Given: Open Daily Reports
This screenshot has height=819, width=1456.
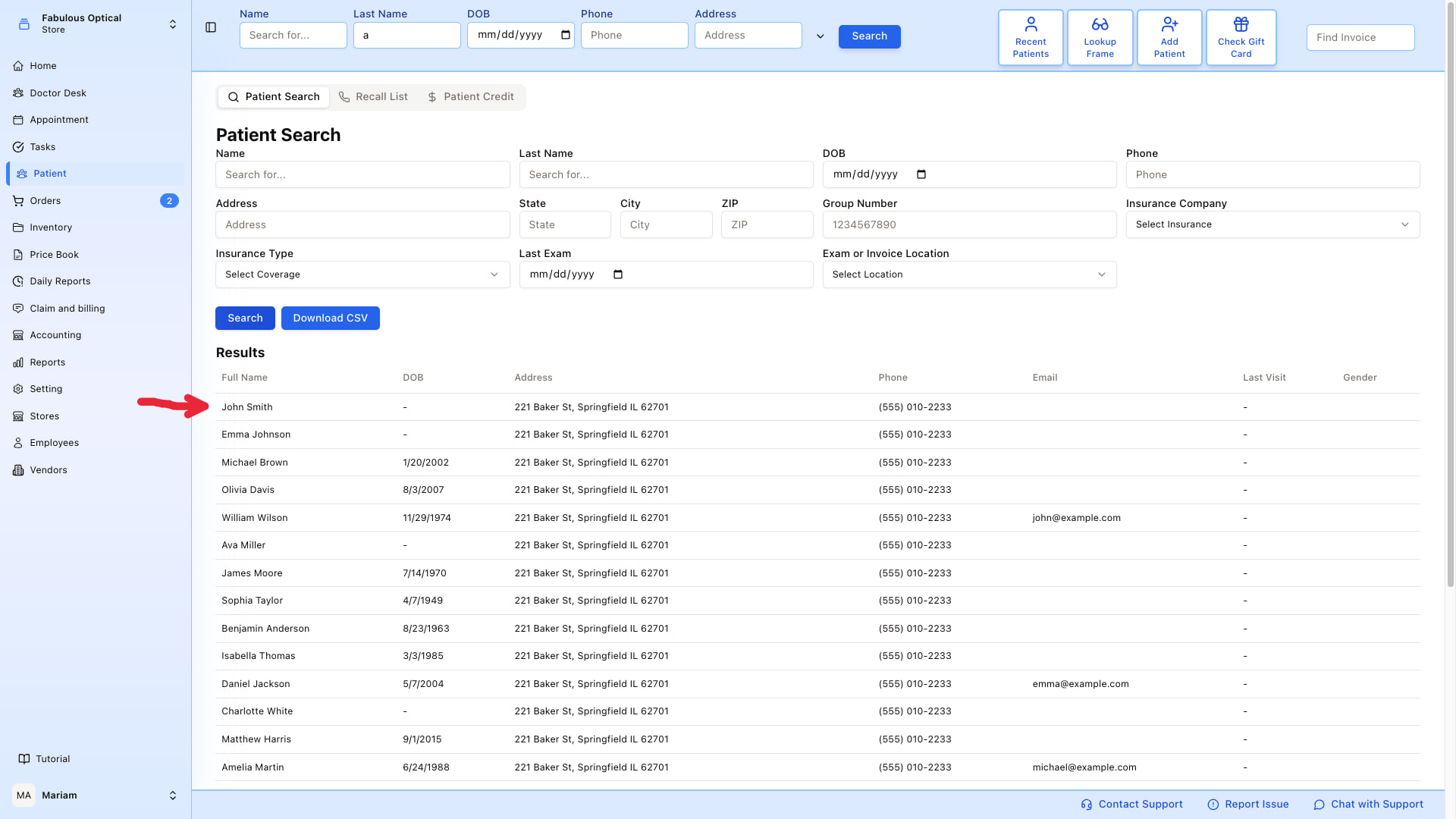Looking at the screenshot, I should 96,281.
